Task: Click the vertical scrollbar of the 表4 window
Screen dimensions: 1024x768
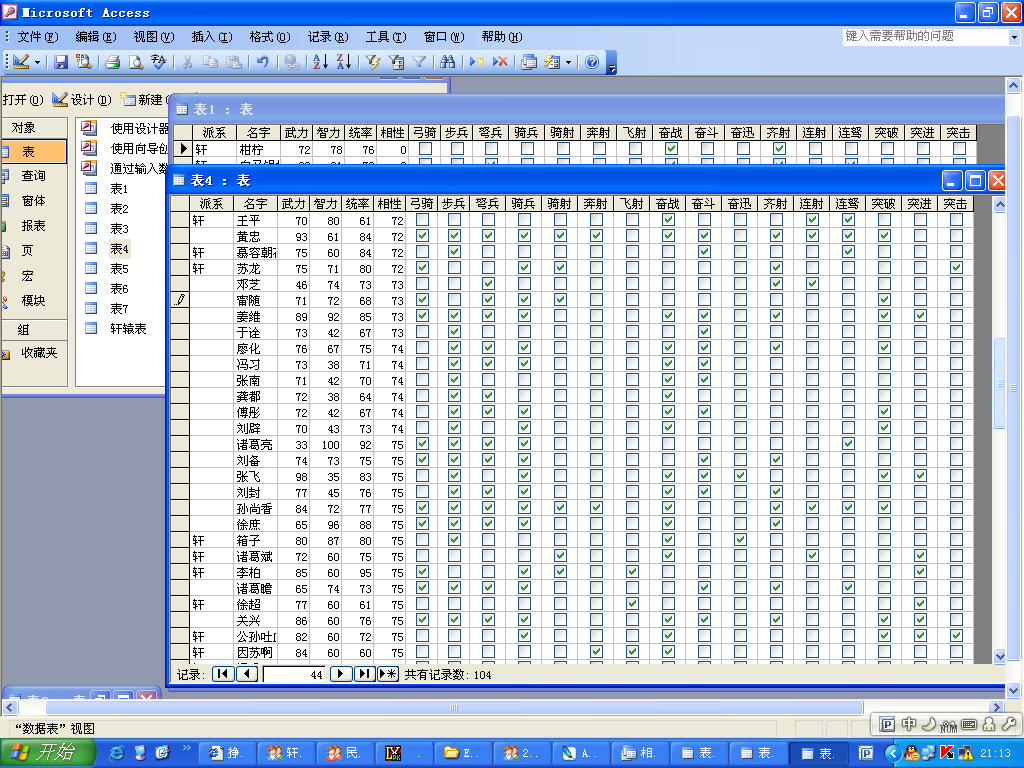Action: click(x=998, y=500)
